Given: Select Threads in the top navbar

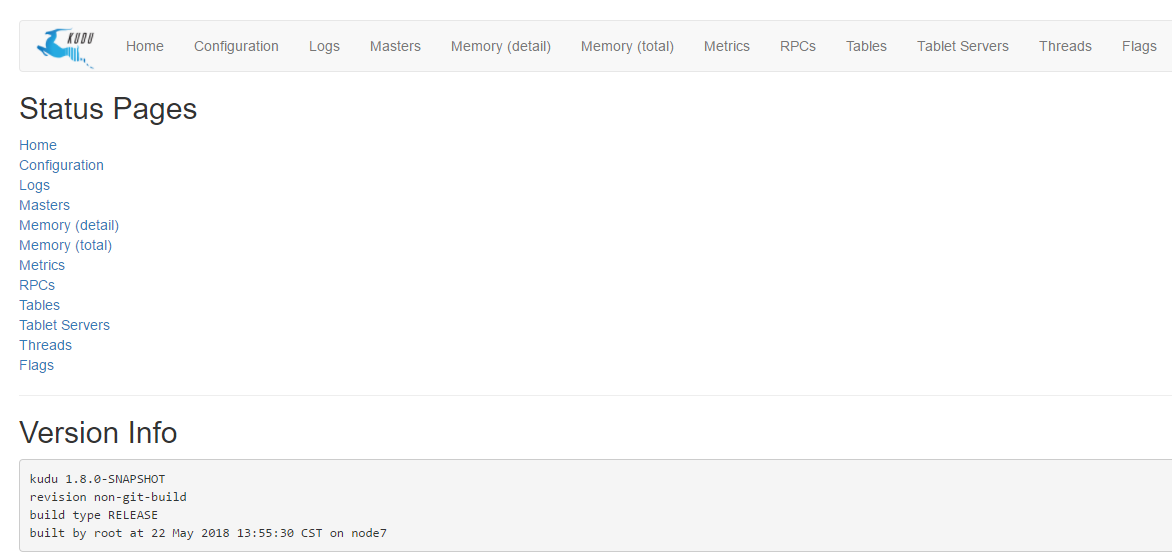Looking at the screenshot, I should 1065,46.
